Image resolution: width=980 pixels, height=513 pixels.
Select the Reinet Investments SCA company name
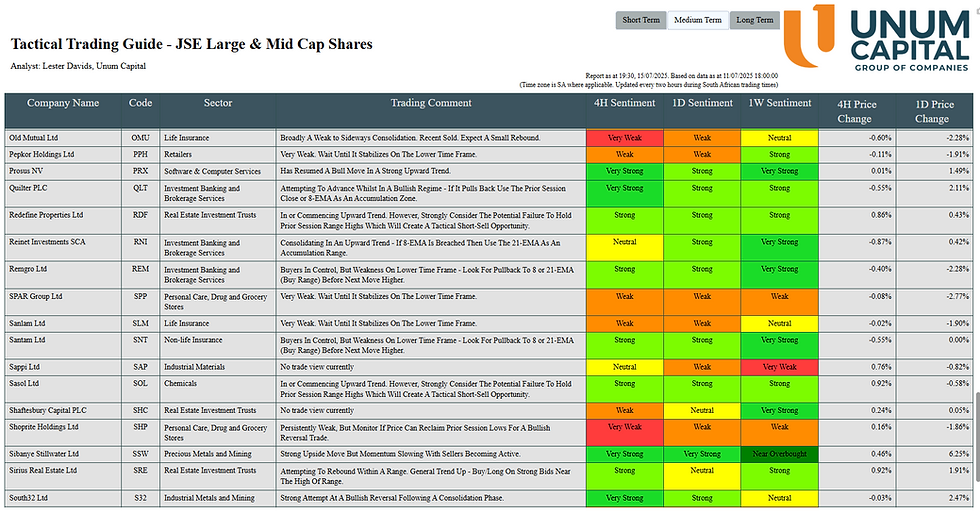click(x=47, y=242)
